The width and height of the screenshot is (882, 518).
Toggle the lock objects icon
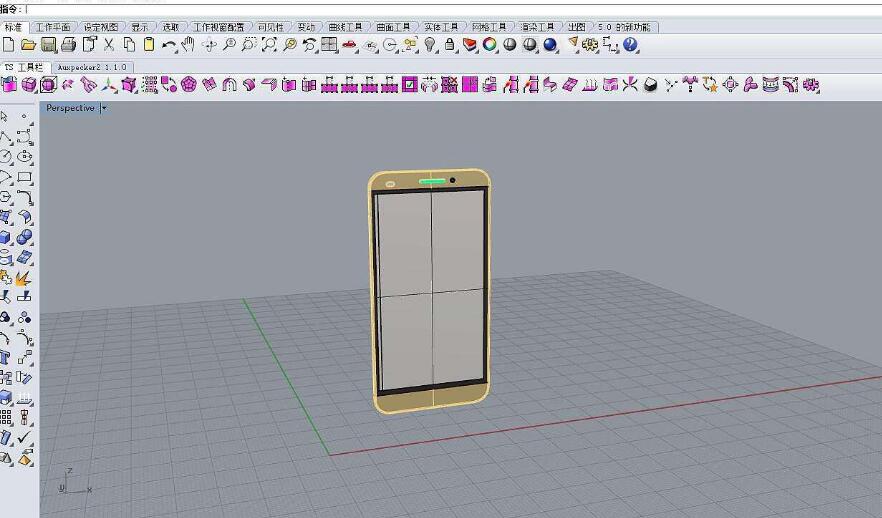click(450, 45)
